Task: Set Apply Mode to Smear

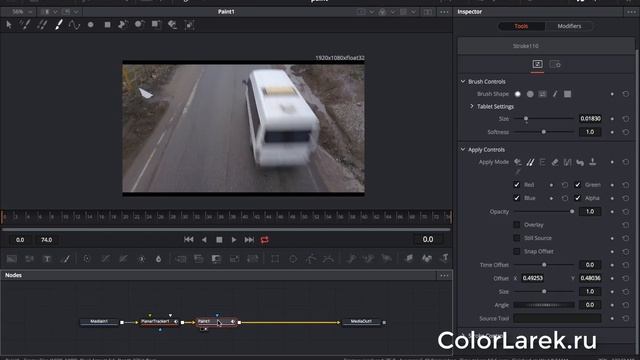Action: coord(580,162)
